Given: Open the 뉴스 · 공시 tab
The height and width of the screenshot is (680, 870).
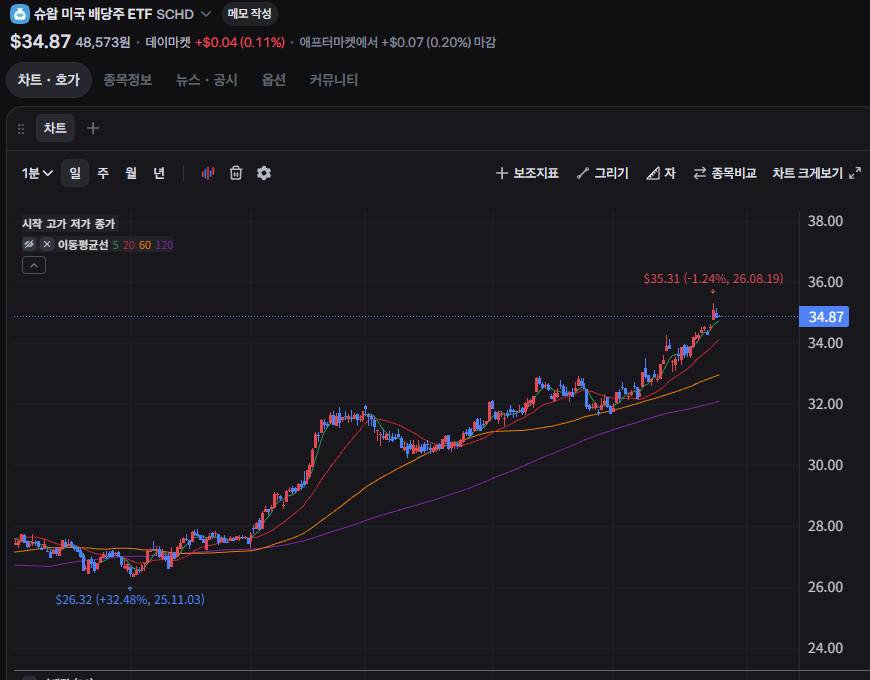Looking at the screenshot, I should [x=206, y=80].
